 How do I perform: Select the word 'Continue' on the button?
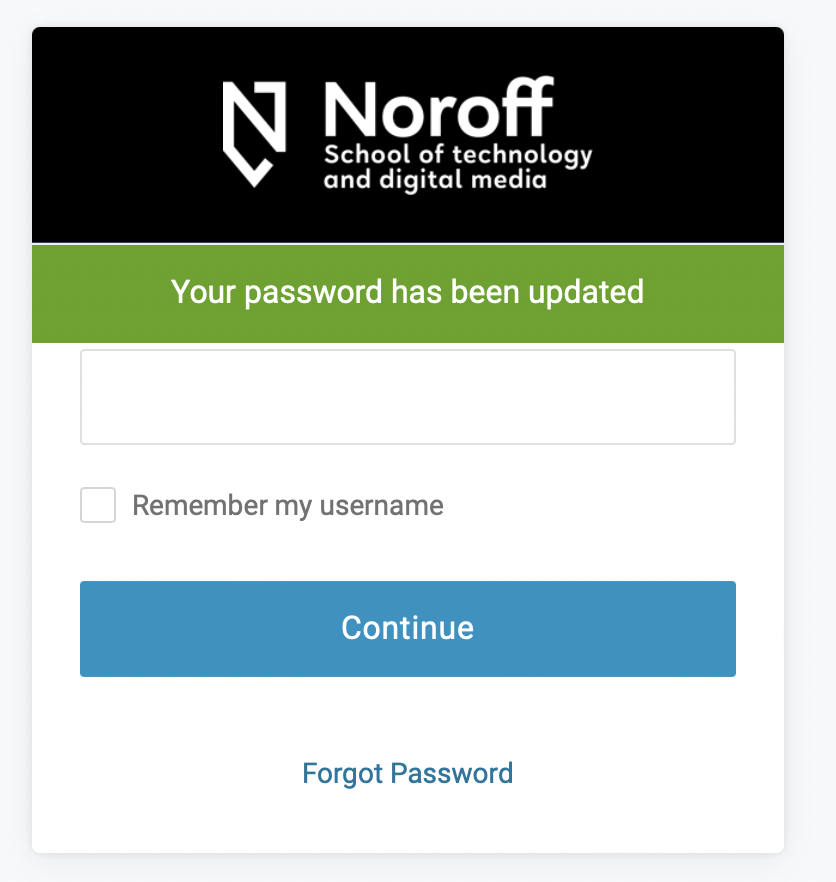coord(407,628)
